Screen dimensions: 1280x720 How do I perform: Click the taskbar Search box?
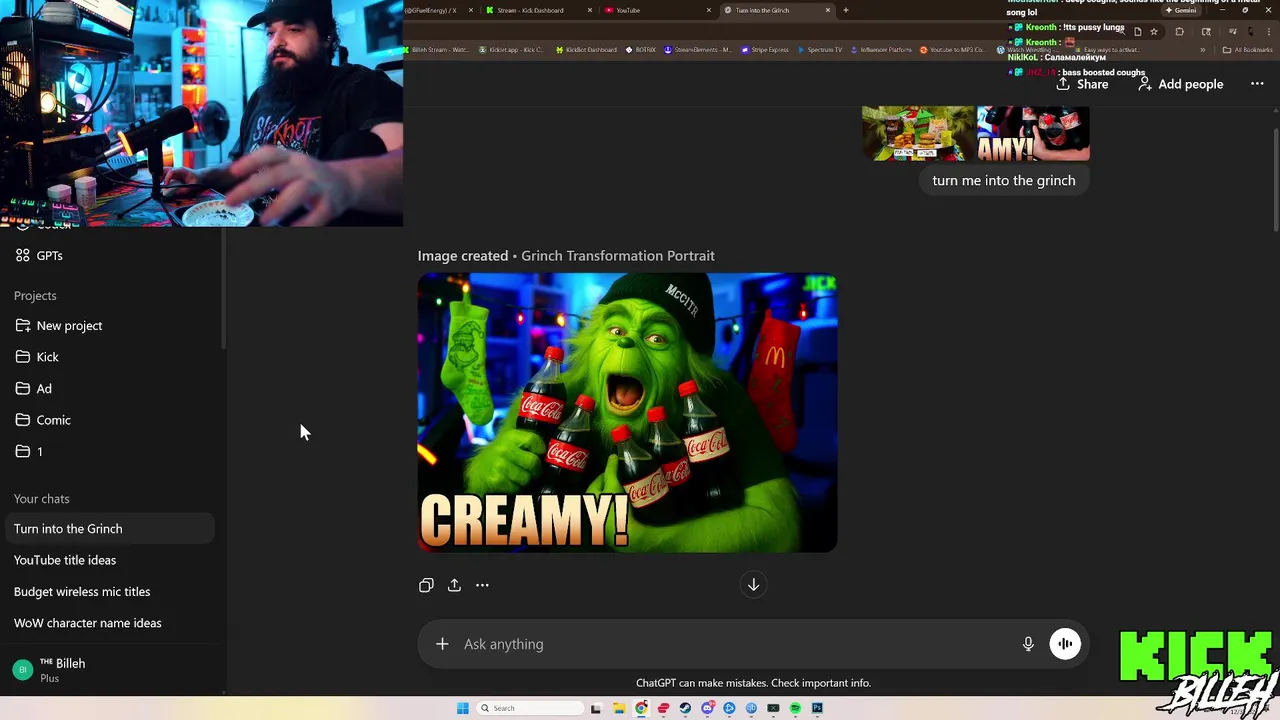coord(529,708)
